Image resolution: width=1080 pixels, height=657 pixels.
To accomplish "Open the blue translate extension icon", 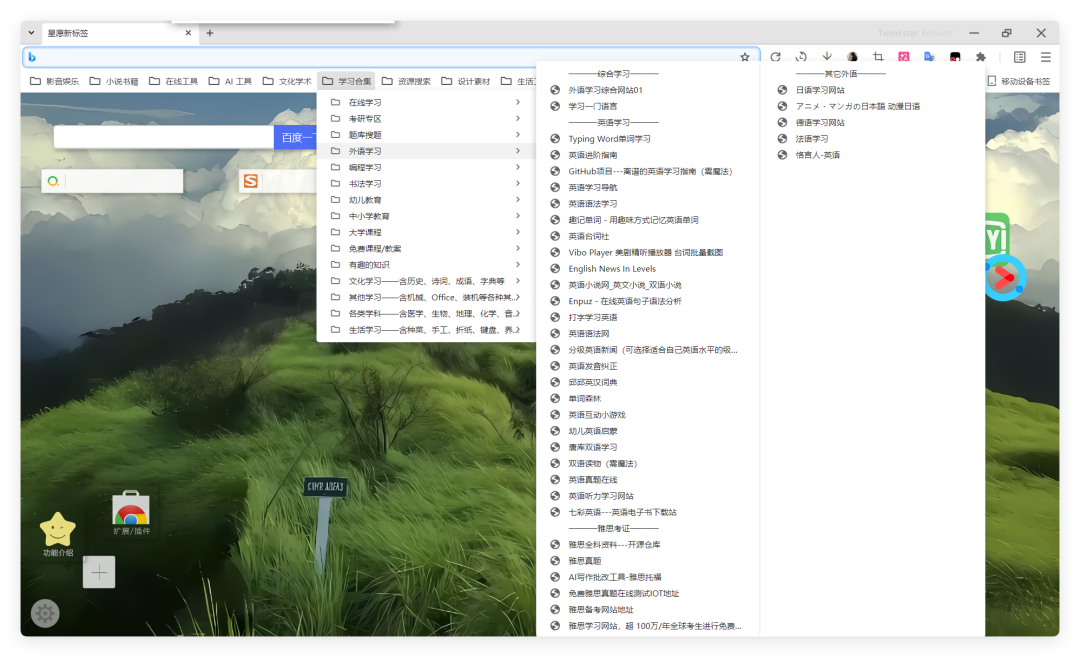I will [929, 57].
